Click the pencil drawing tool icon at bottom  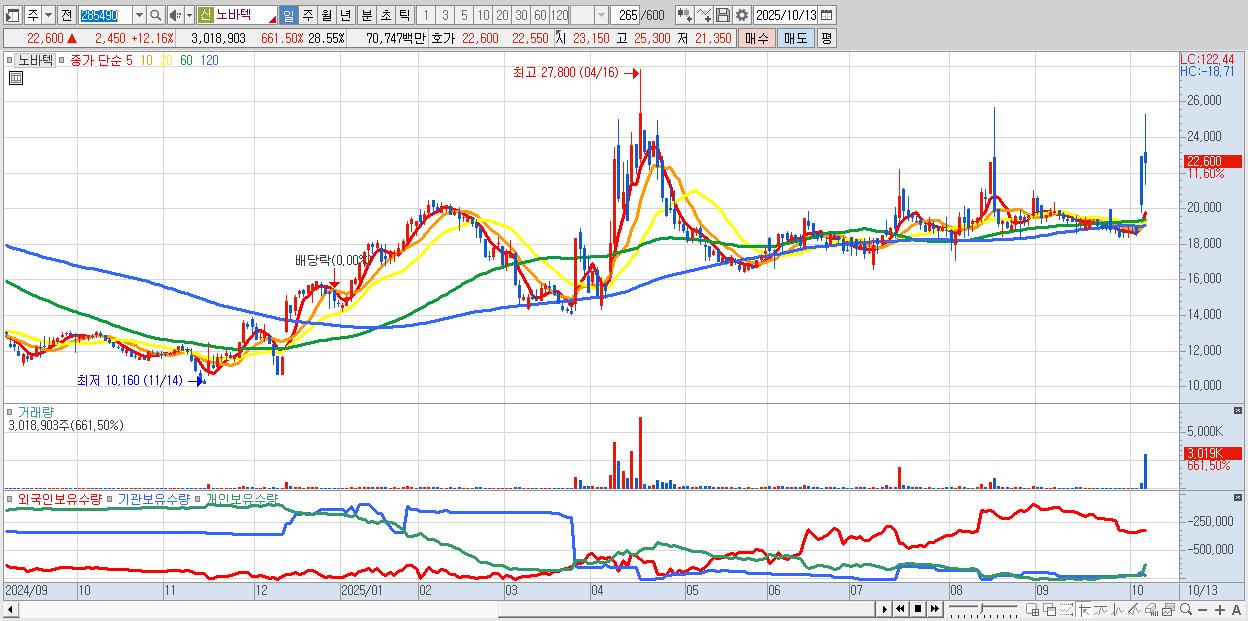point(1134,610)
